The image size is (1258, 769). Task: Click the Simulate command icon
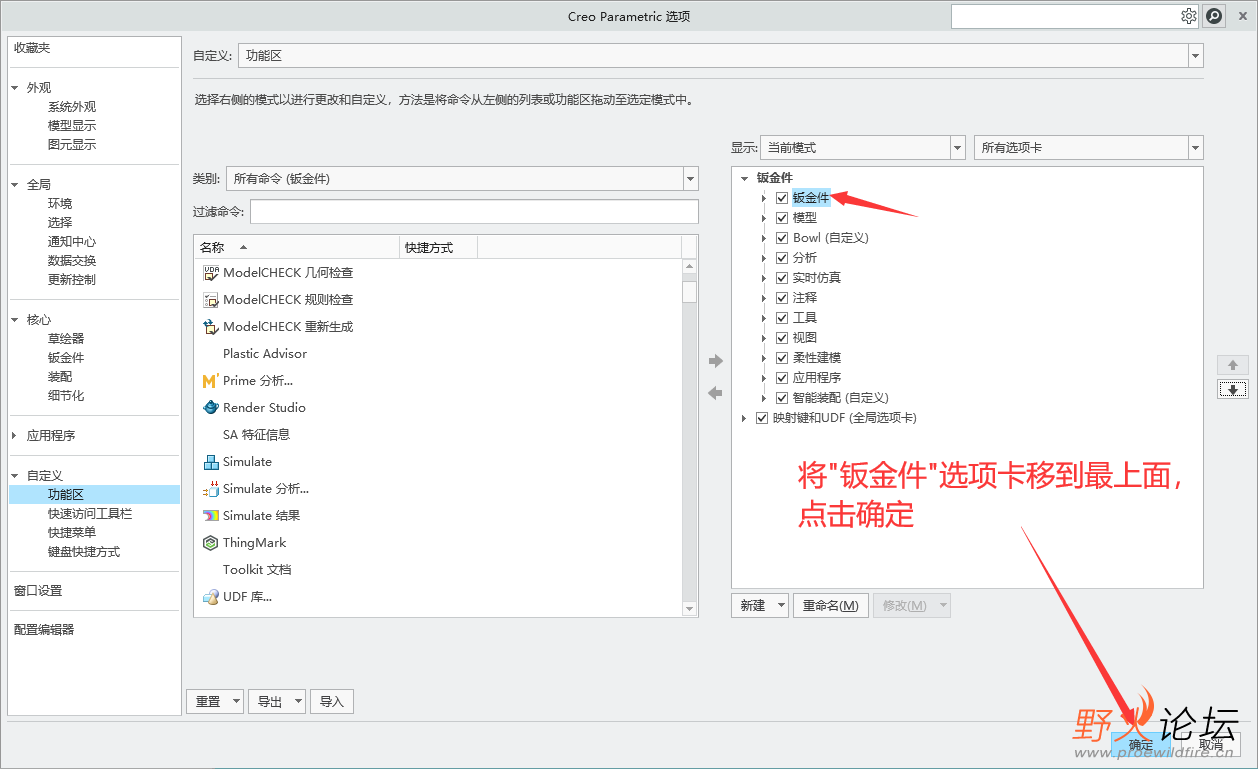pyautogui.click(x=210, y=461)
